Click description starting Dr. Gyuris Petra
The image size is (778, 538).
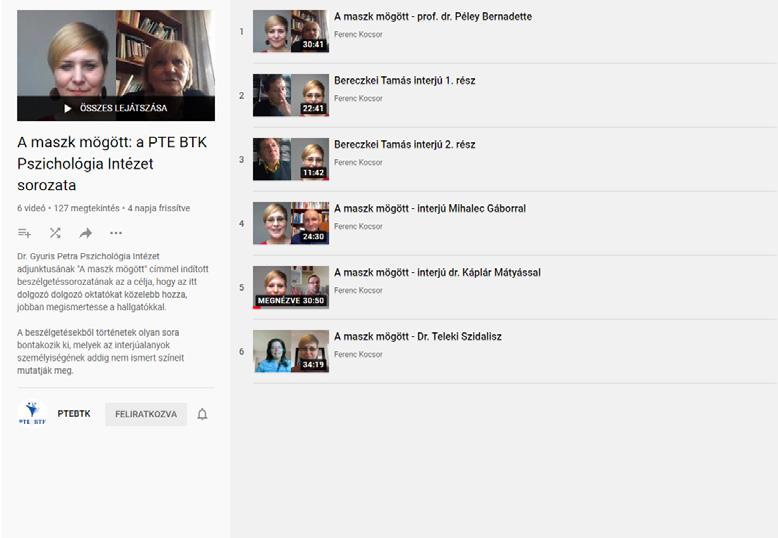tap(113, 281)
